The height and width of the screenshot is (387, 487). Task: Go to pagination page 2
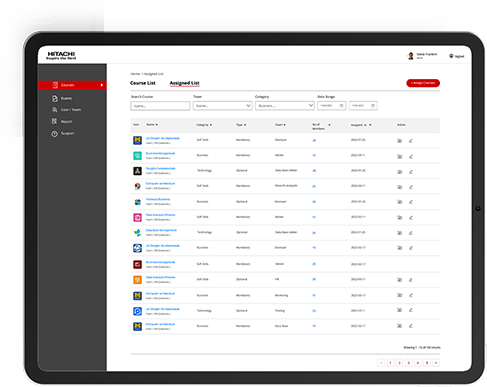pos(399,363)
